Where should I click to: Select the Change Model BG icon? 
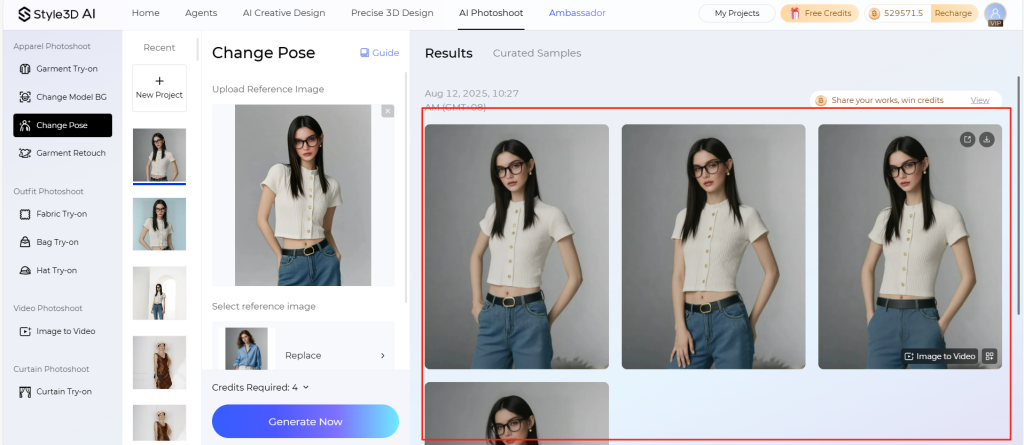[25, 97]
